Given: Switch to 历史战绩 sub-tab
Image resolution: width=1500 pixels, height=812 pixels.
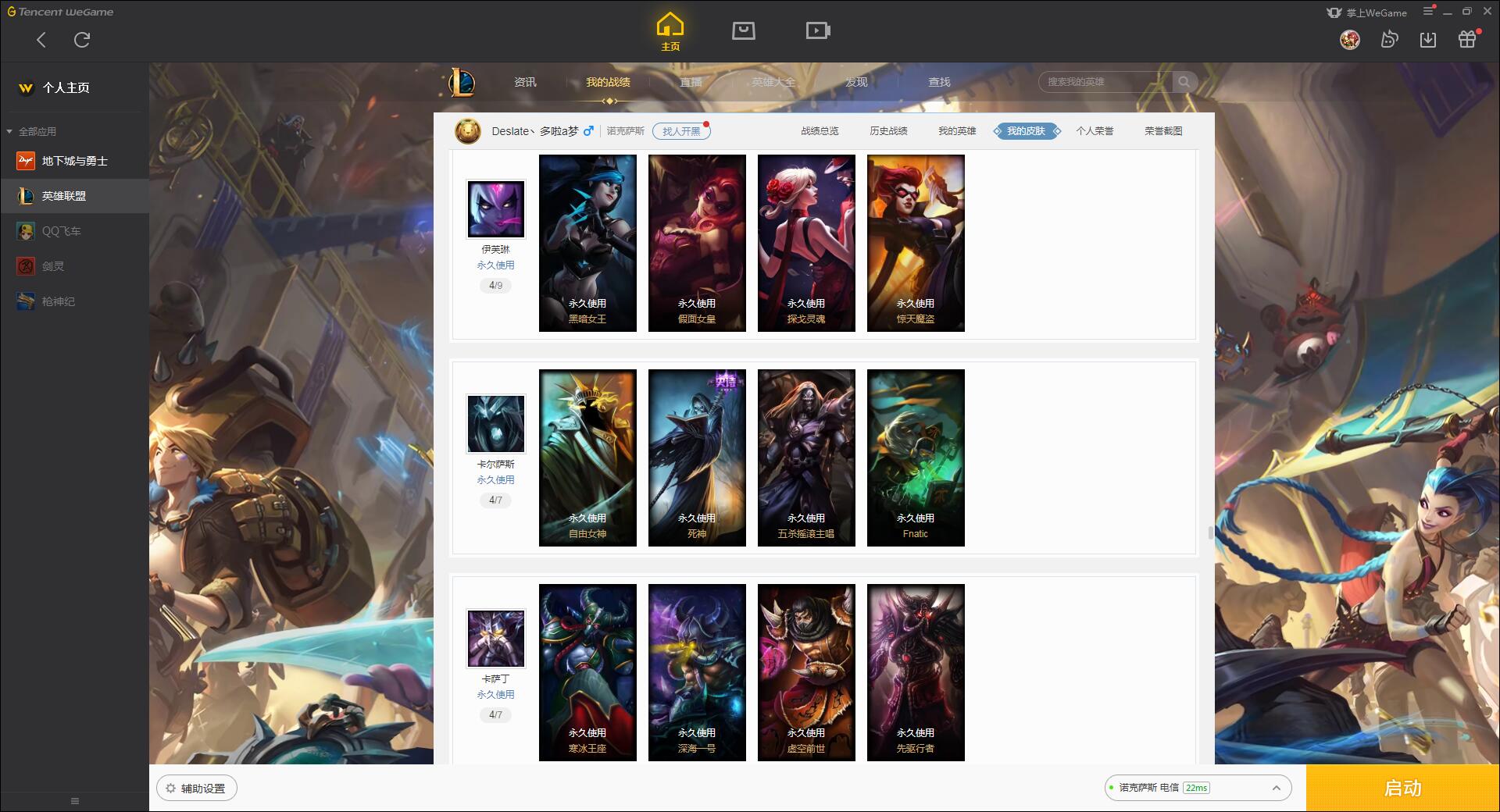Looking at the screenshot, I should point(888,131).
